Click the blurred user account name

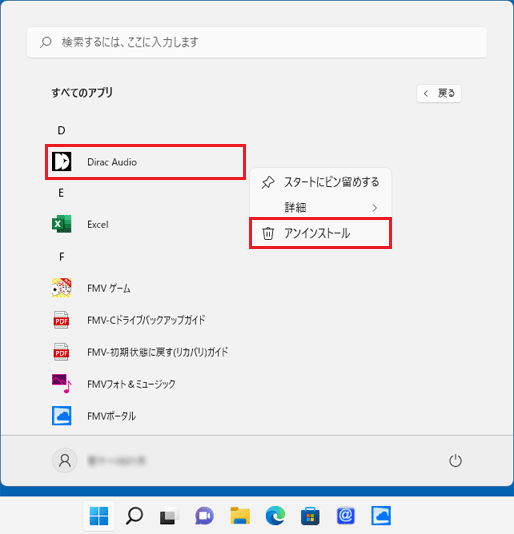(x=116, y=461)
